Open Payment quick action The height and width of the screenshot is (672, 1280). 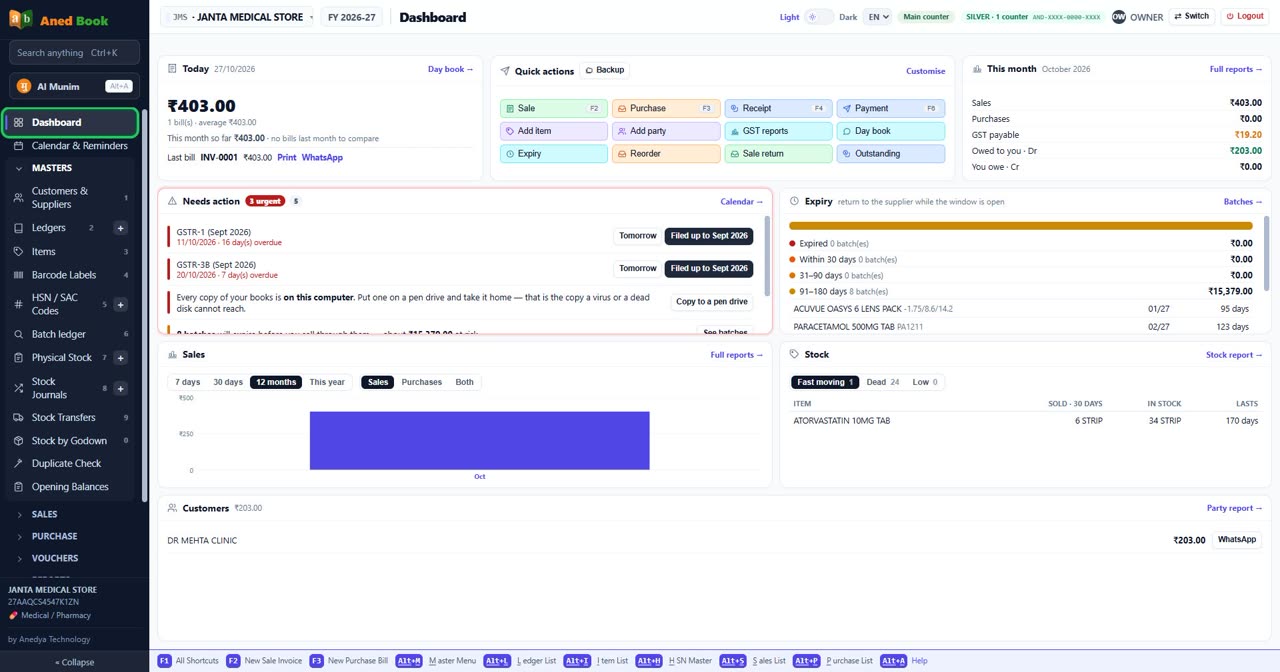(891, 108)
